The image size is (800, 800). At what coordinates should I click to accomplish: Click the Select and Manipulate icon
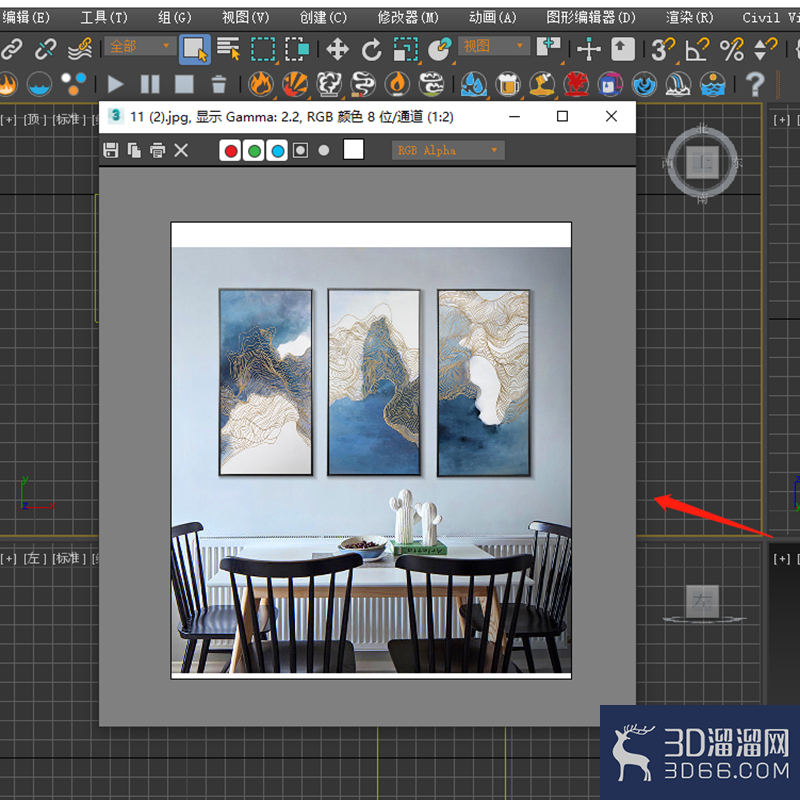589,49
